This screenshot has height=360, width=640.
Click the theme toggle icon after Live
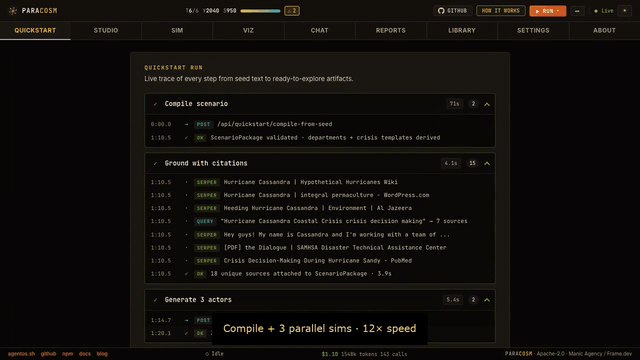(624, 11)
